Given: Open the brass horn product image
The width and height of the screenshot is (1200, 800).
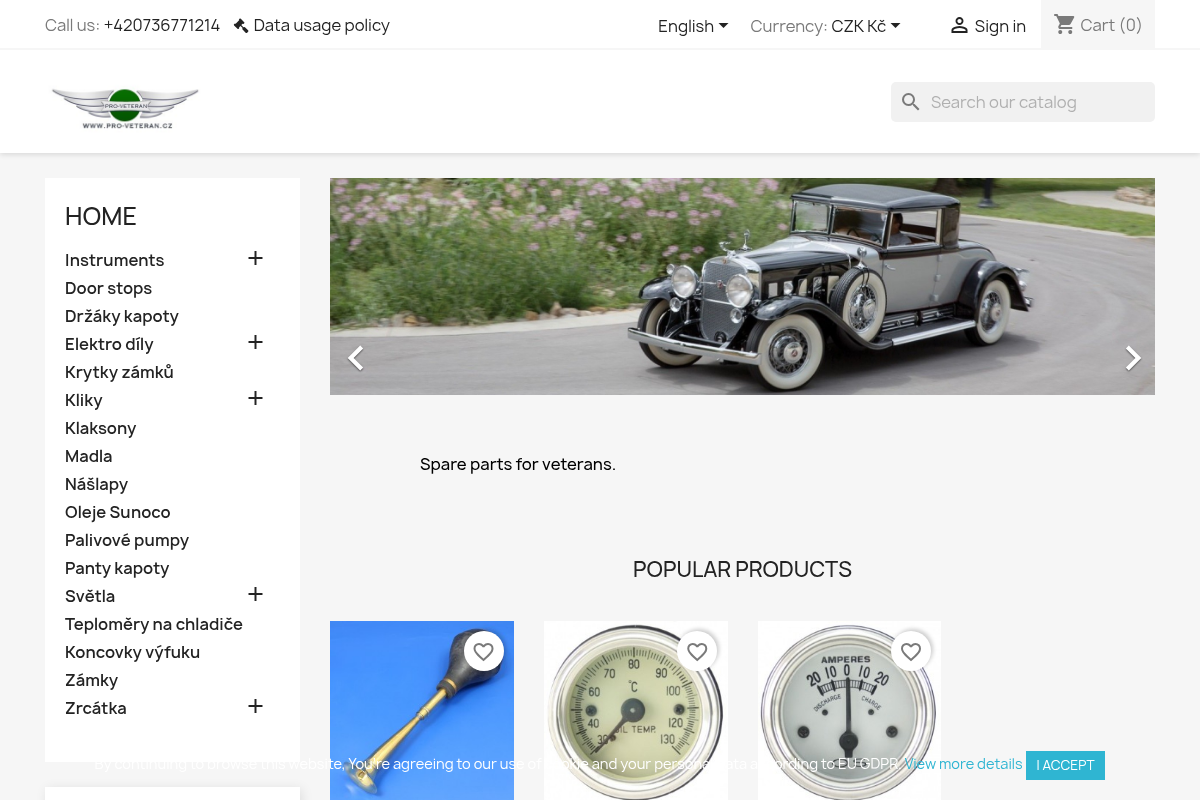Looking at the screenshot, I should pos(422,710).
